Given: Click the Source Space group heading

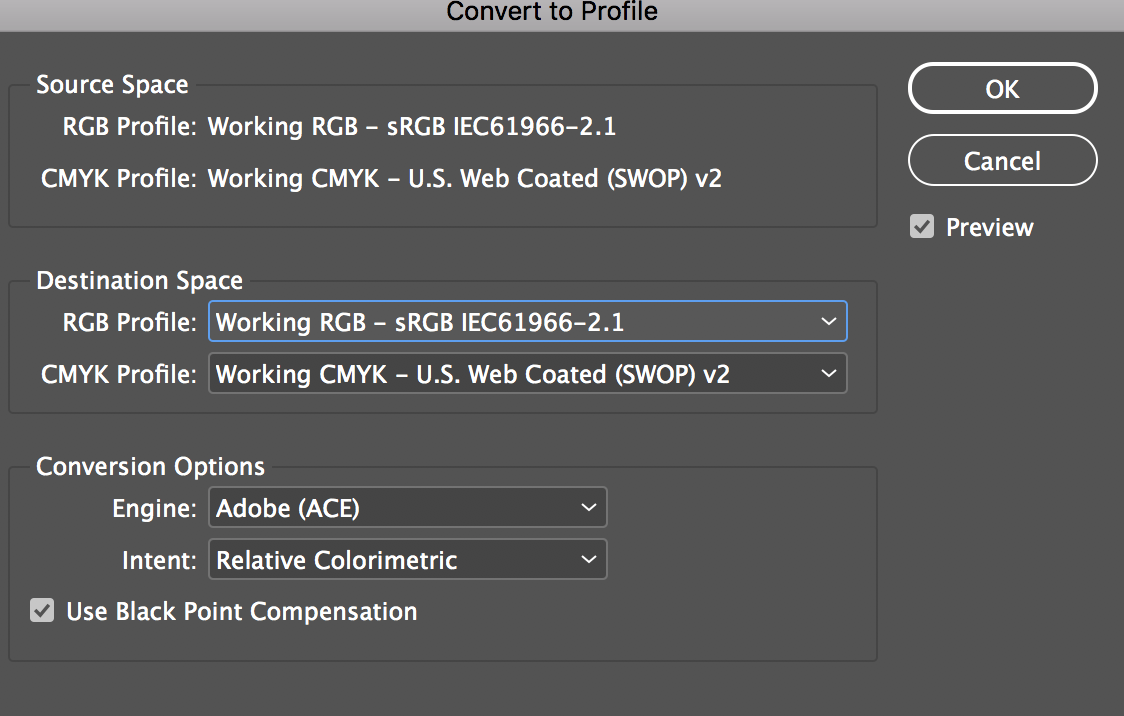Looking at the screenshot, I should (112, 85).
